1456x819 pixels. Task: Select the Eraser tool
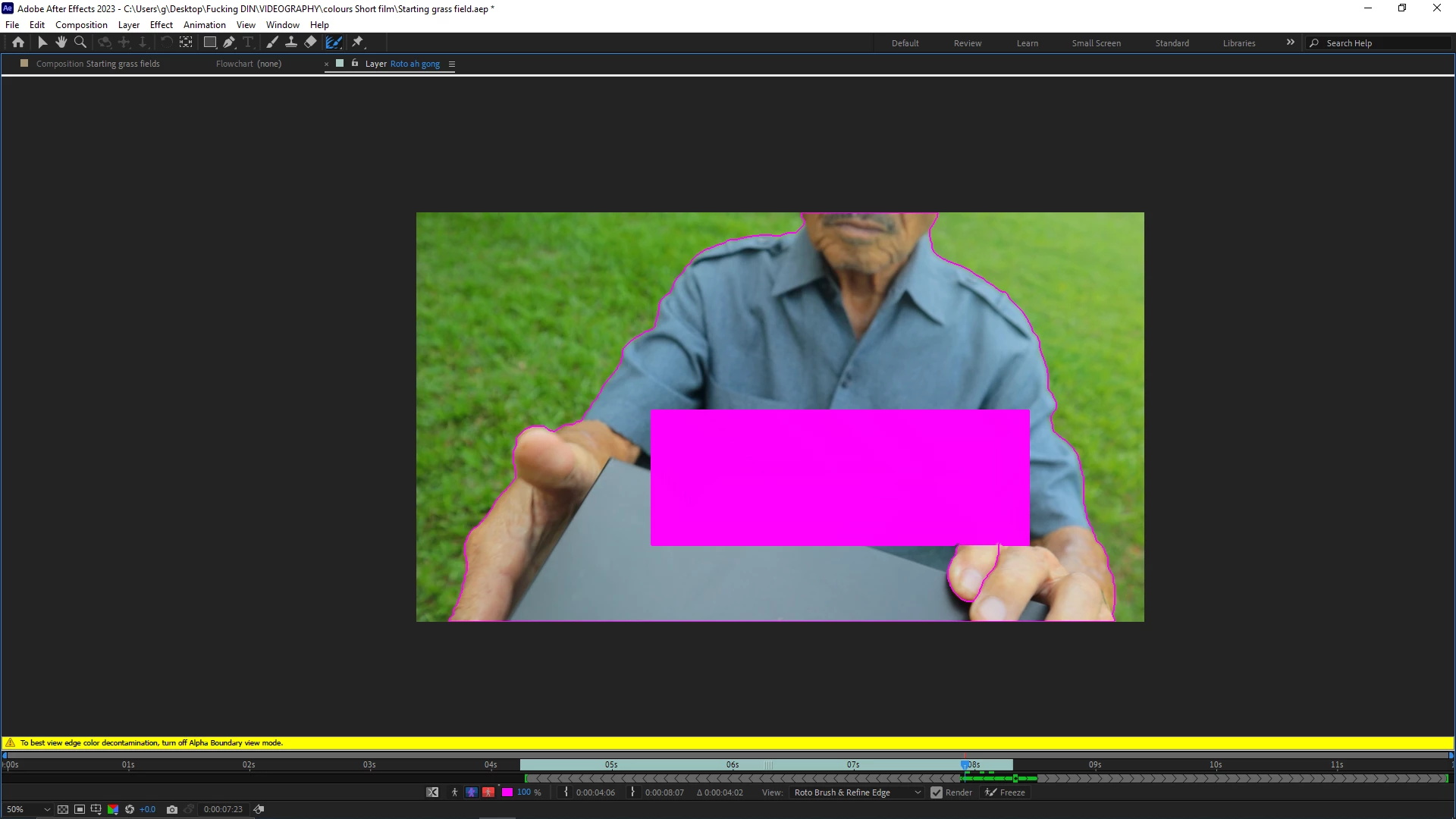coord(310,42)
